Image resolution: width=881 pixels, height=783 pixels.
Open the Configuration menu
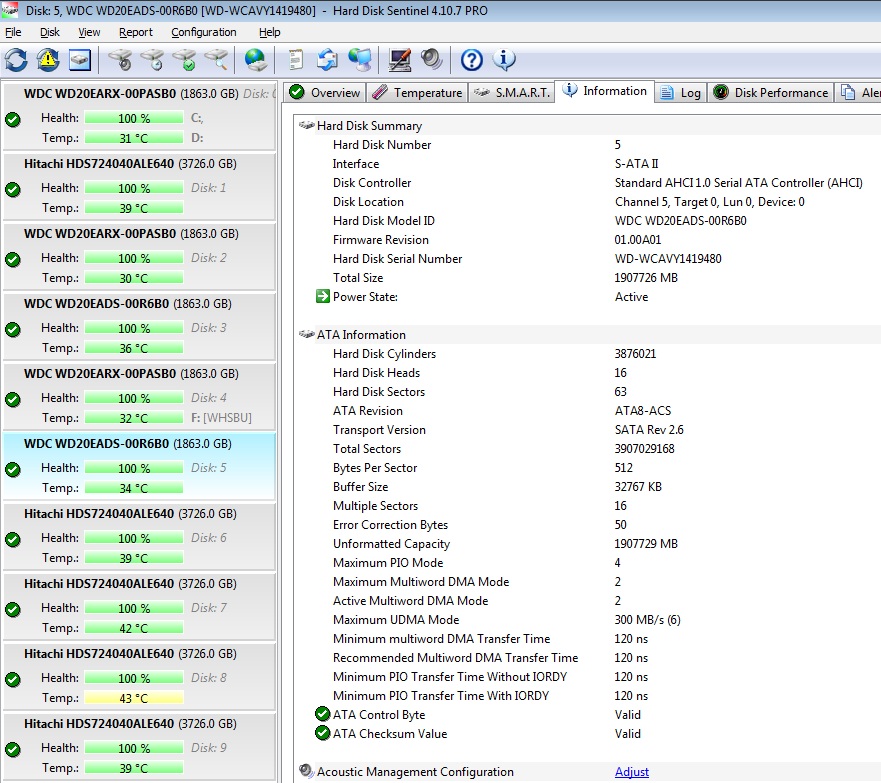pos(204,32)
